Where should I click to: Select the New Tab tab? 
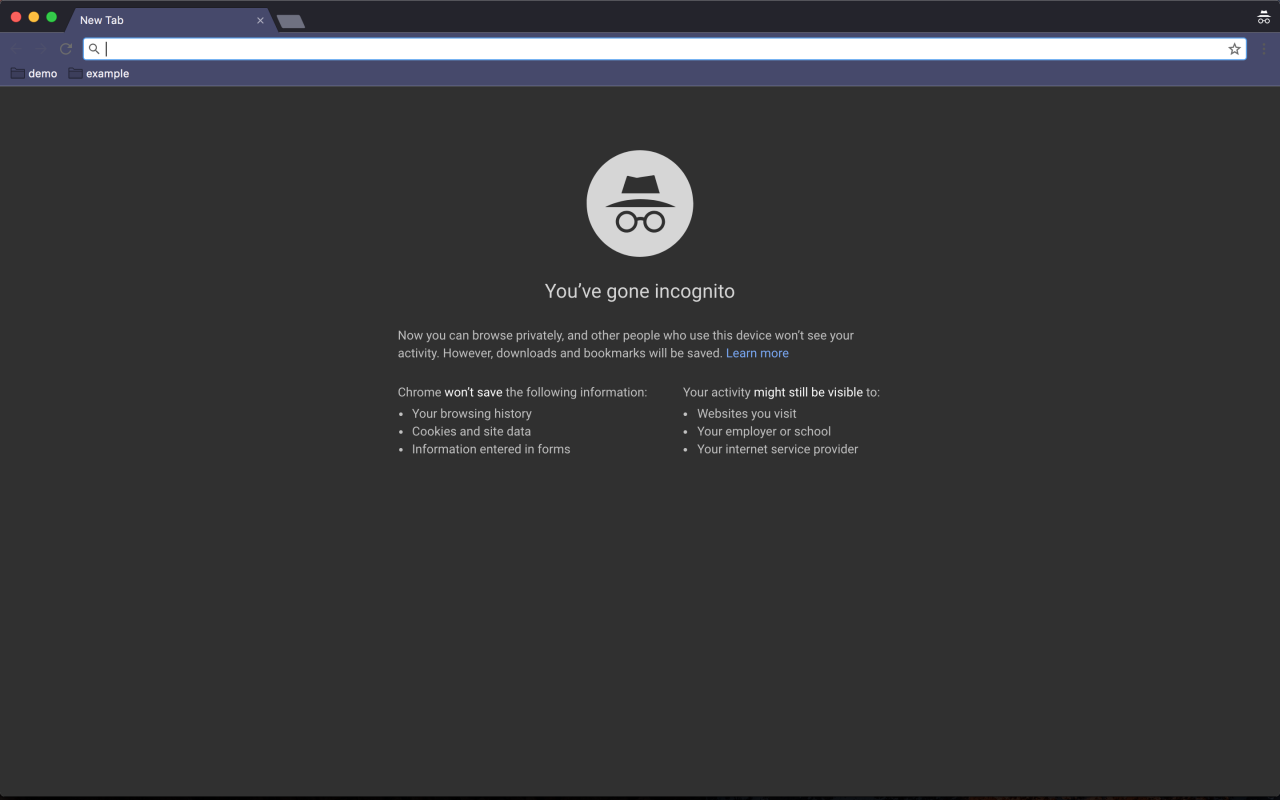pyautogui.click(x=170, y=20)
